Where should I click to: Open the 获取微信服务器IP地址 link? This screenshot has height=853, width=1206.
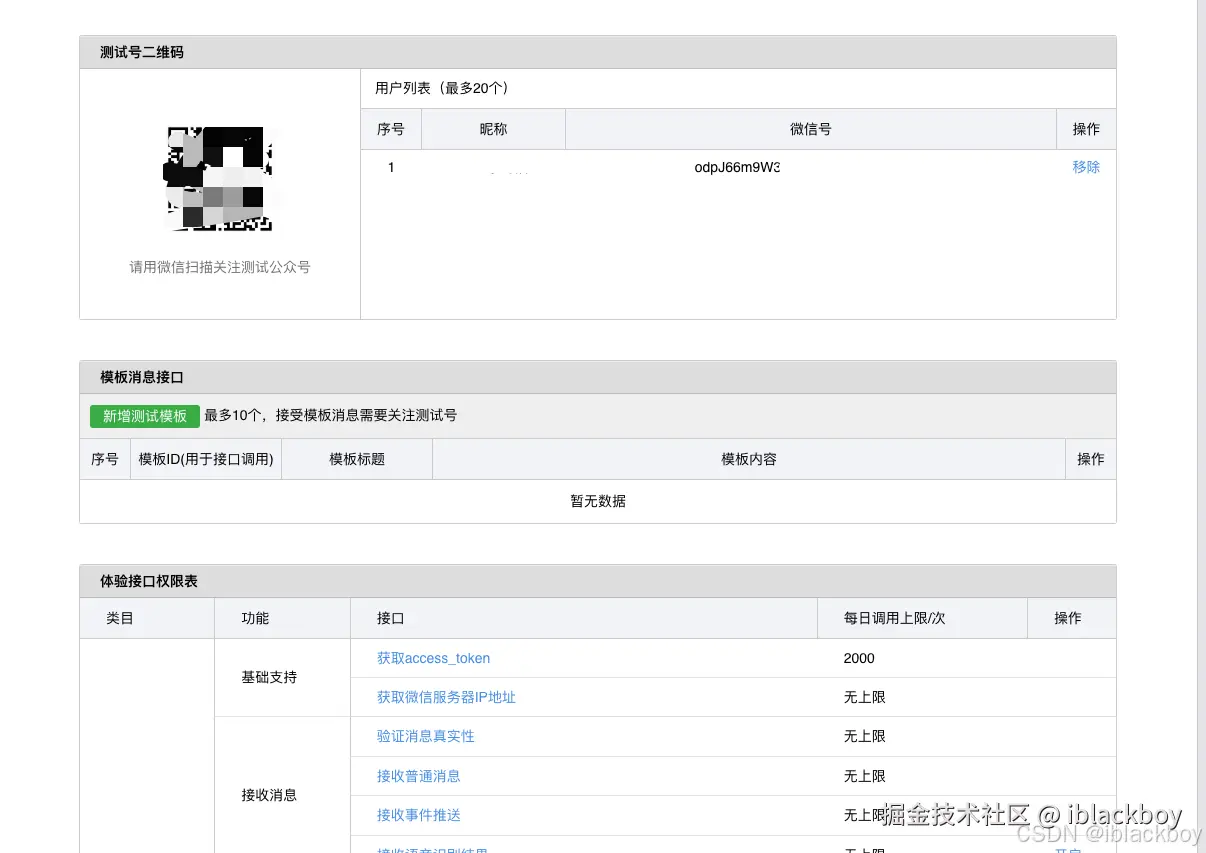(444, 697)
